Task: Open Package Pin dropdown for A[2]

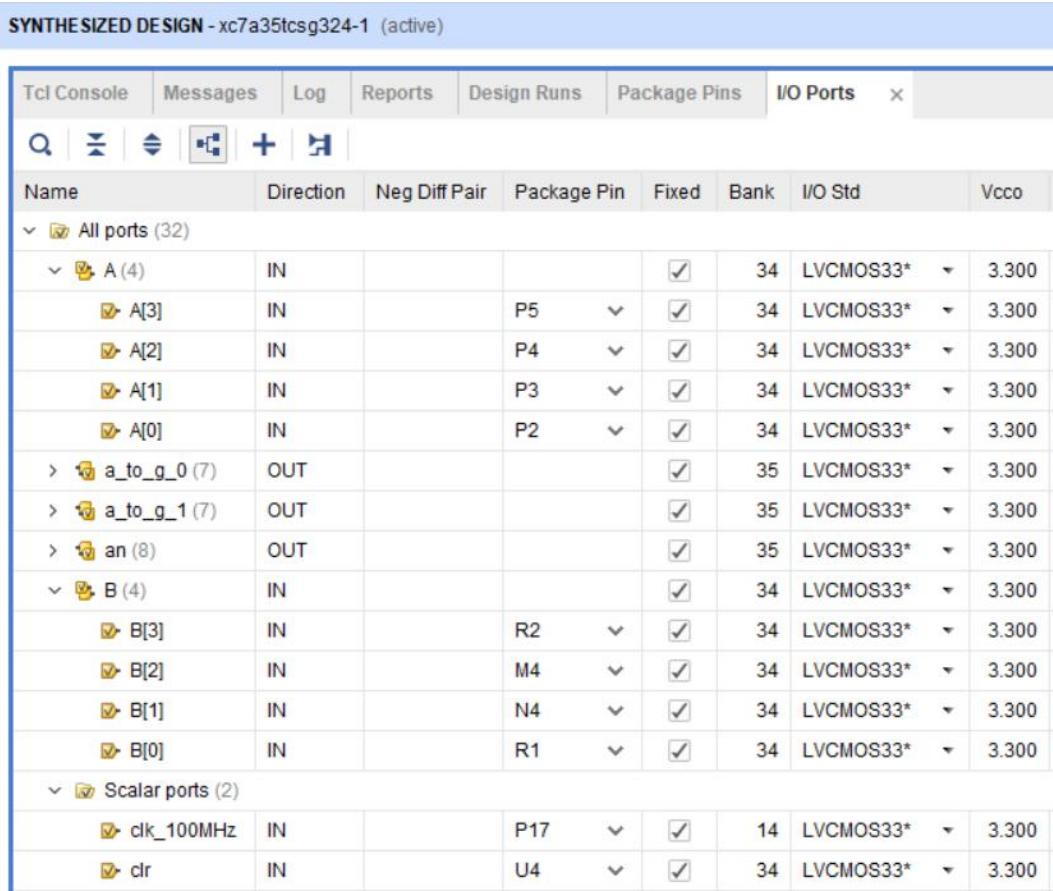Action: 616,350
